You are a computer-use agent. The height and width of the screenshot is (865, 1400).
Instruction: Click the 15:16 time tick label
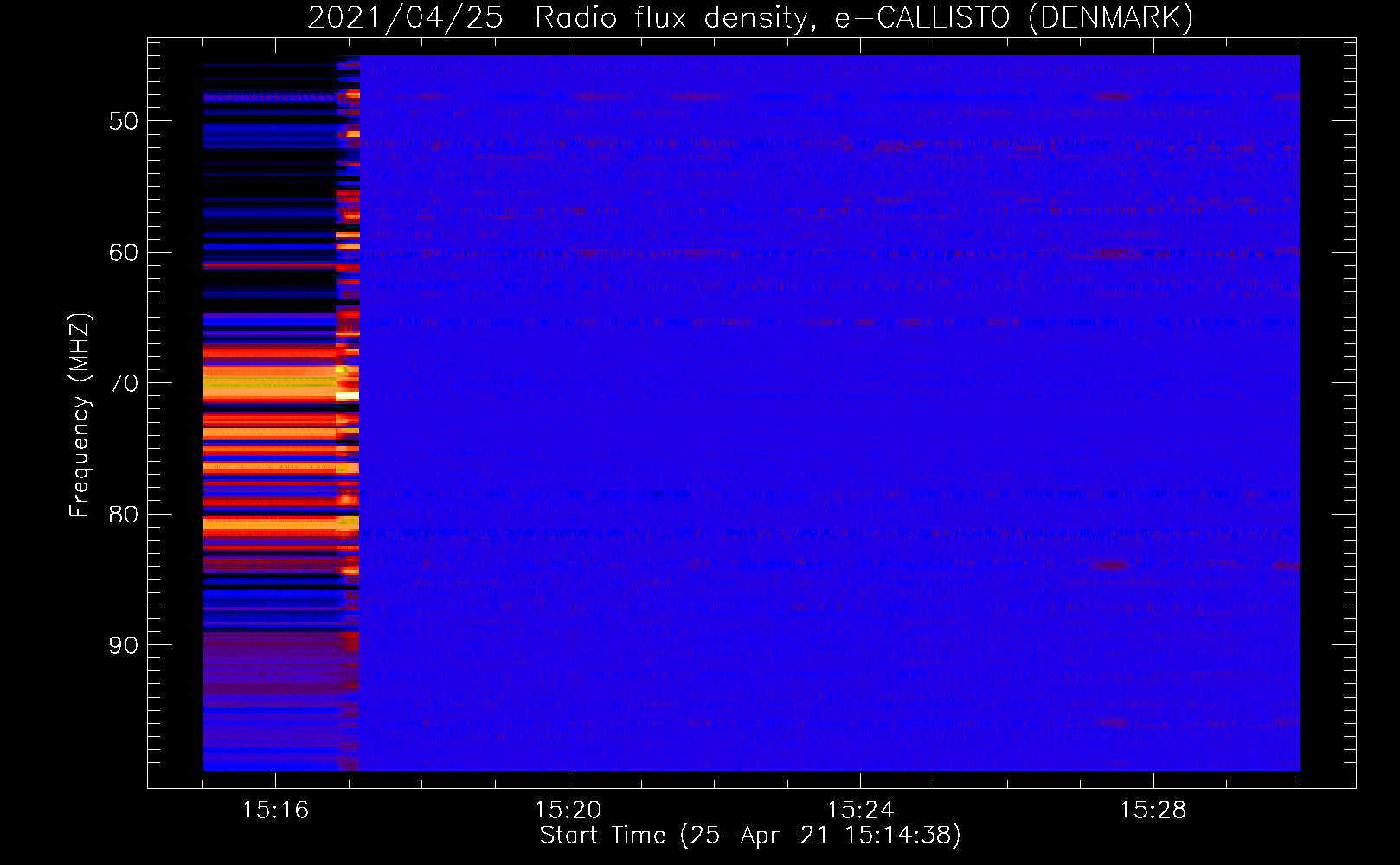coord(275,810)
